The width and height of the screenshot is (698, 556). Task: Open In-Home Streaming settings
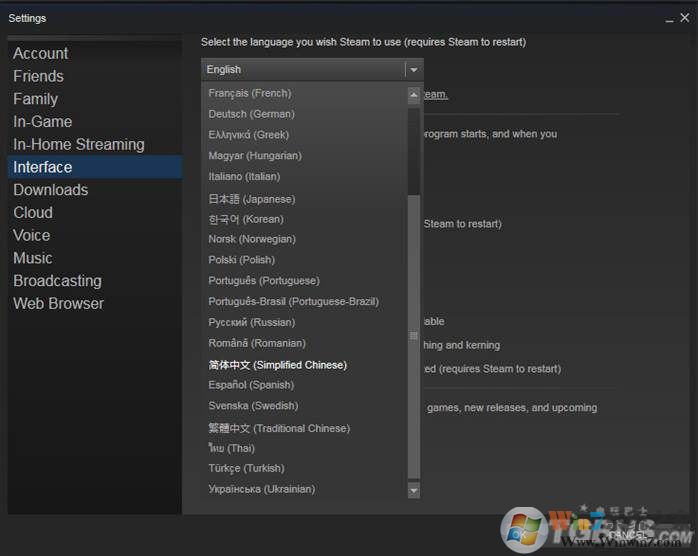tap(79, 144)
